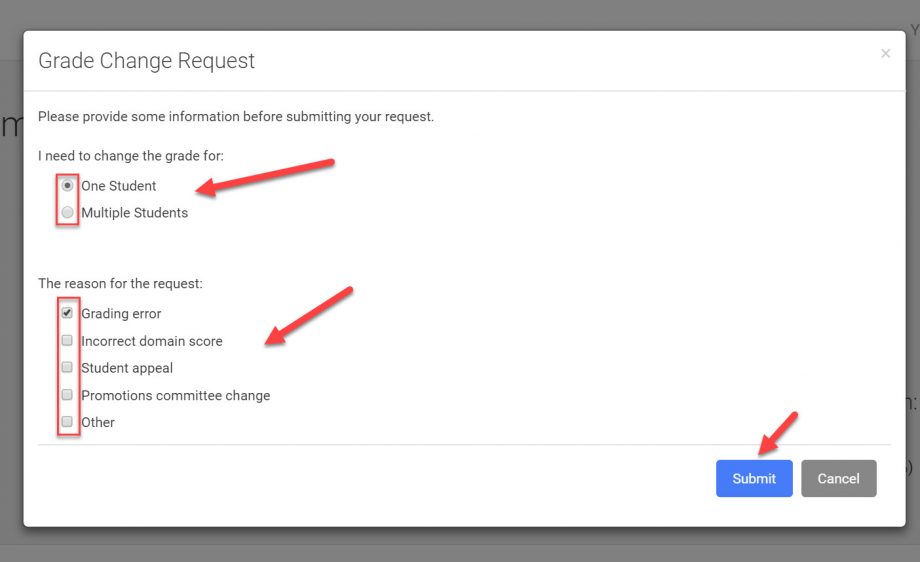Click the Grade Change Request dialog title
This screenshot has width=920, height=562.
tap(146, 61)
